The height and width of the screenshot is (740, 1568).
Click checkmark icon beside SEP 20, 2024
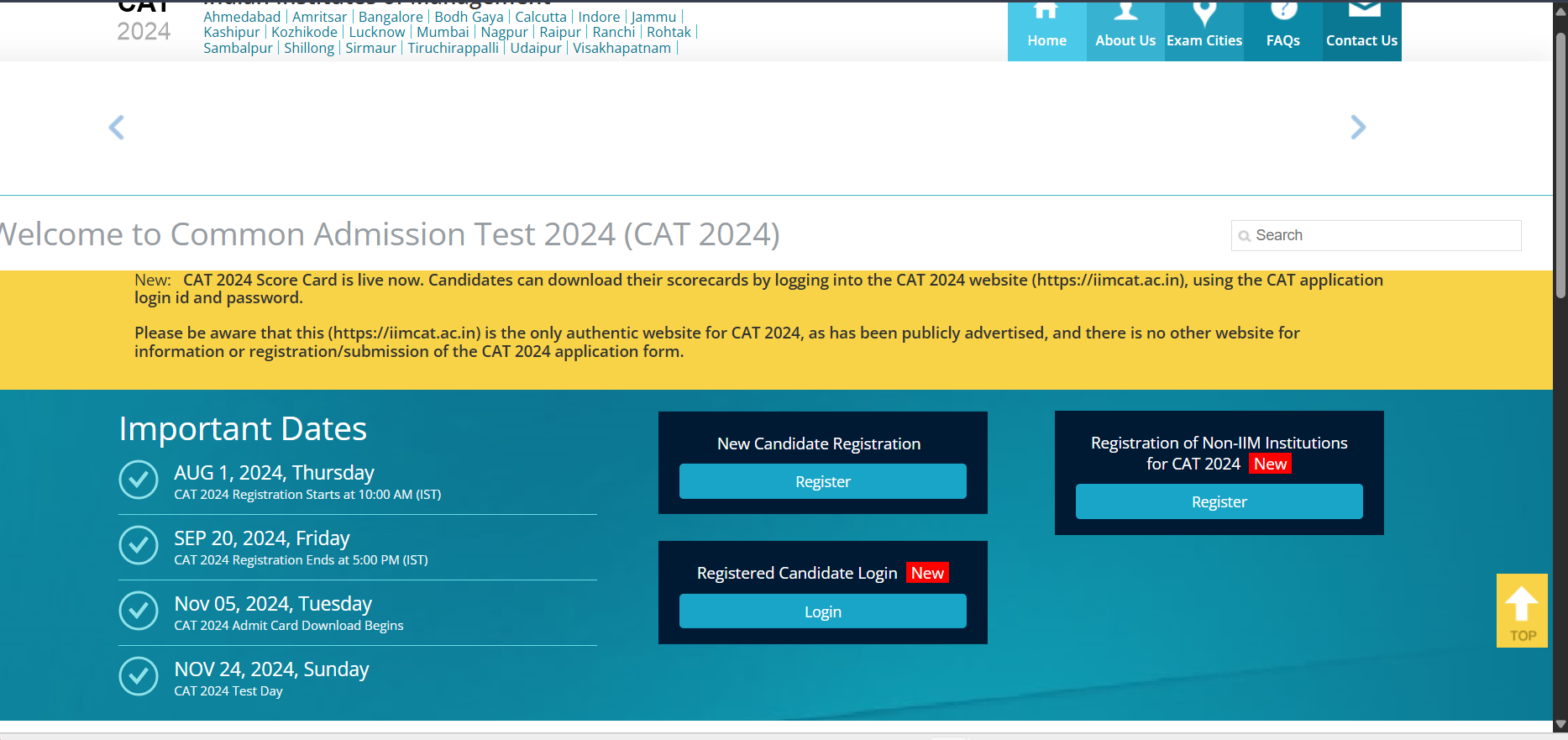[x=139, y=545]
